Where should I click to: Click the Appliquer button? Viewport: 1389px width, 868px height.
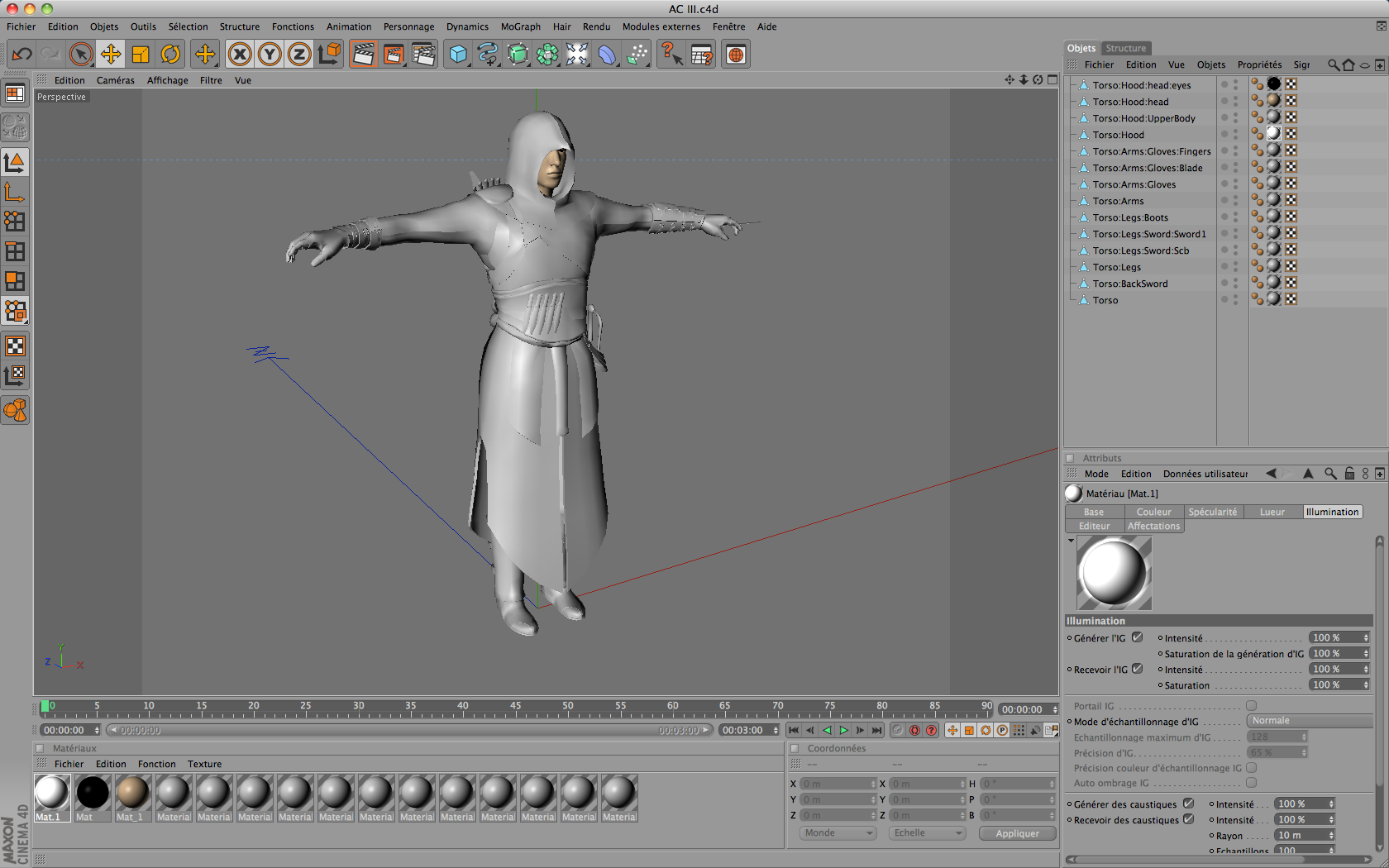click(x=1017, y=833)
